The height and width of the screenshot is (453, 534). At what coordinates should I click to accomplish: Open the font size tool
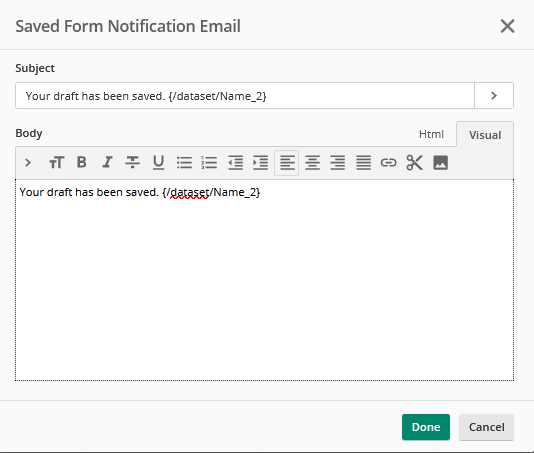[x=57, y=163]
